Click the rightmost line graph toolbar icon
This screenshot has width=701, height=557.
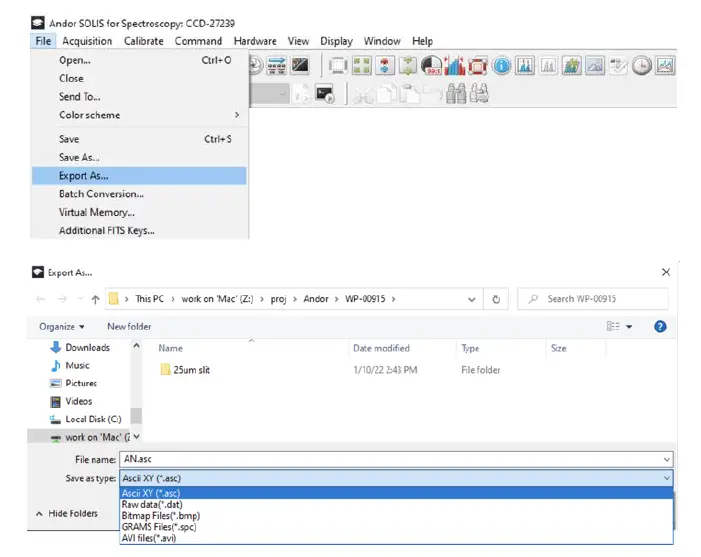click(665, 66)
